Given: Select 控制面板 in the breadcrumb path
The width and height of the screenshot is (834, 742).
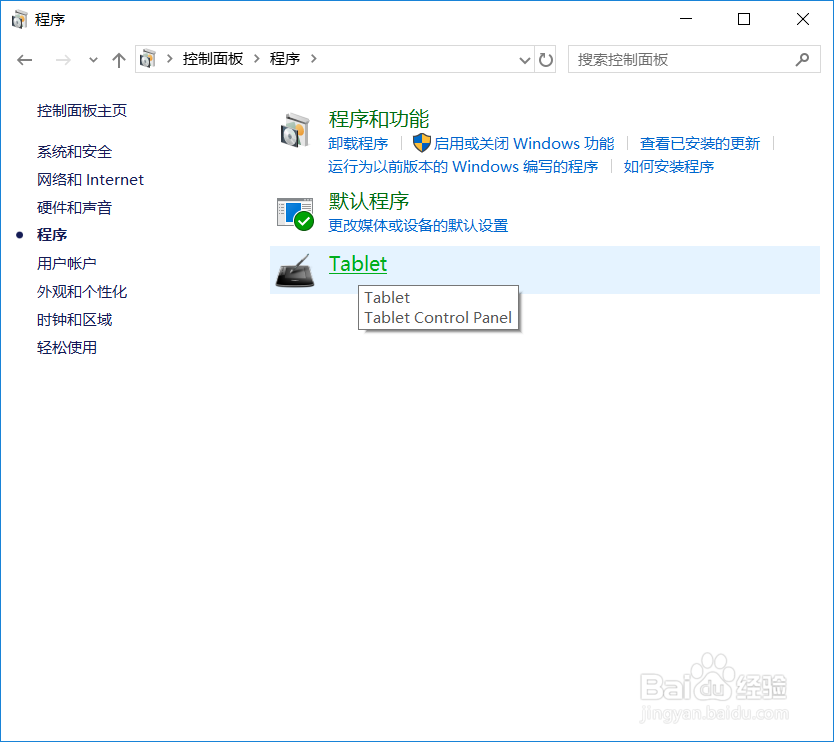Looking at the screenshot, I should pos(213,60).
